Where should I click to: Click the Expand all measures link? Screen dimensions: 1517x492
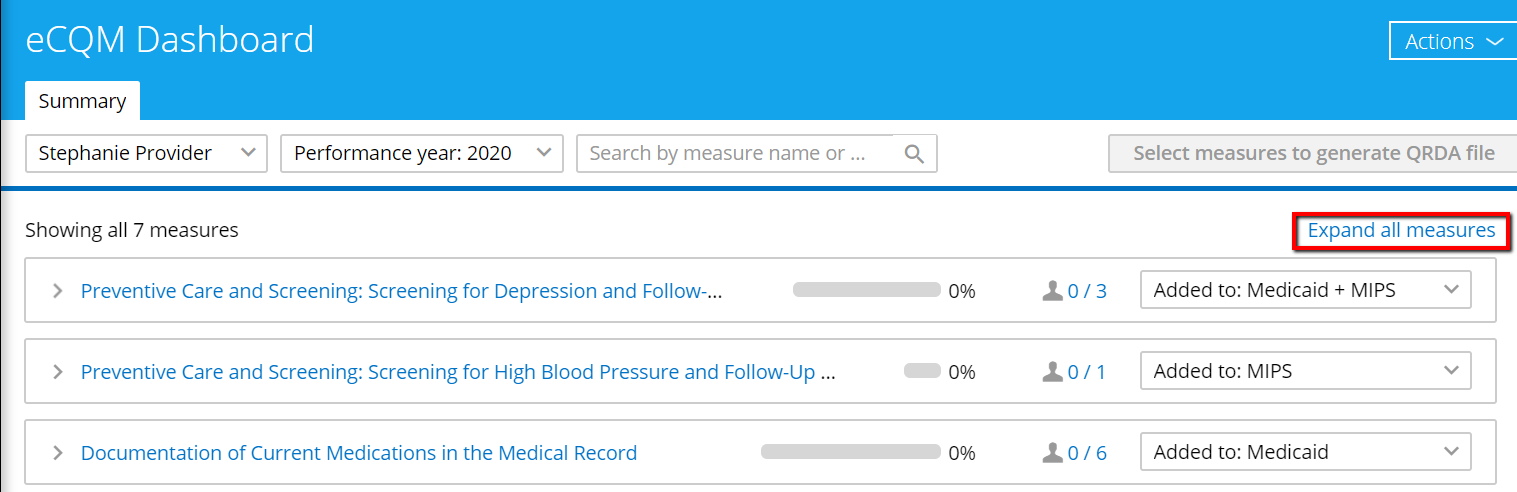click(1401, 231)
